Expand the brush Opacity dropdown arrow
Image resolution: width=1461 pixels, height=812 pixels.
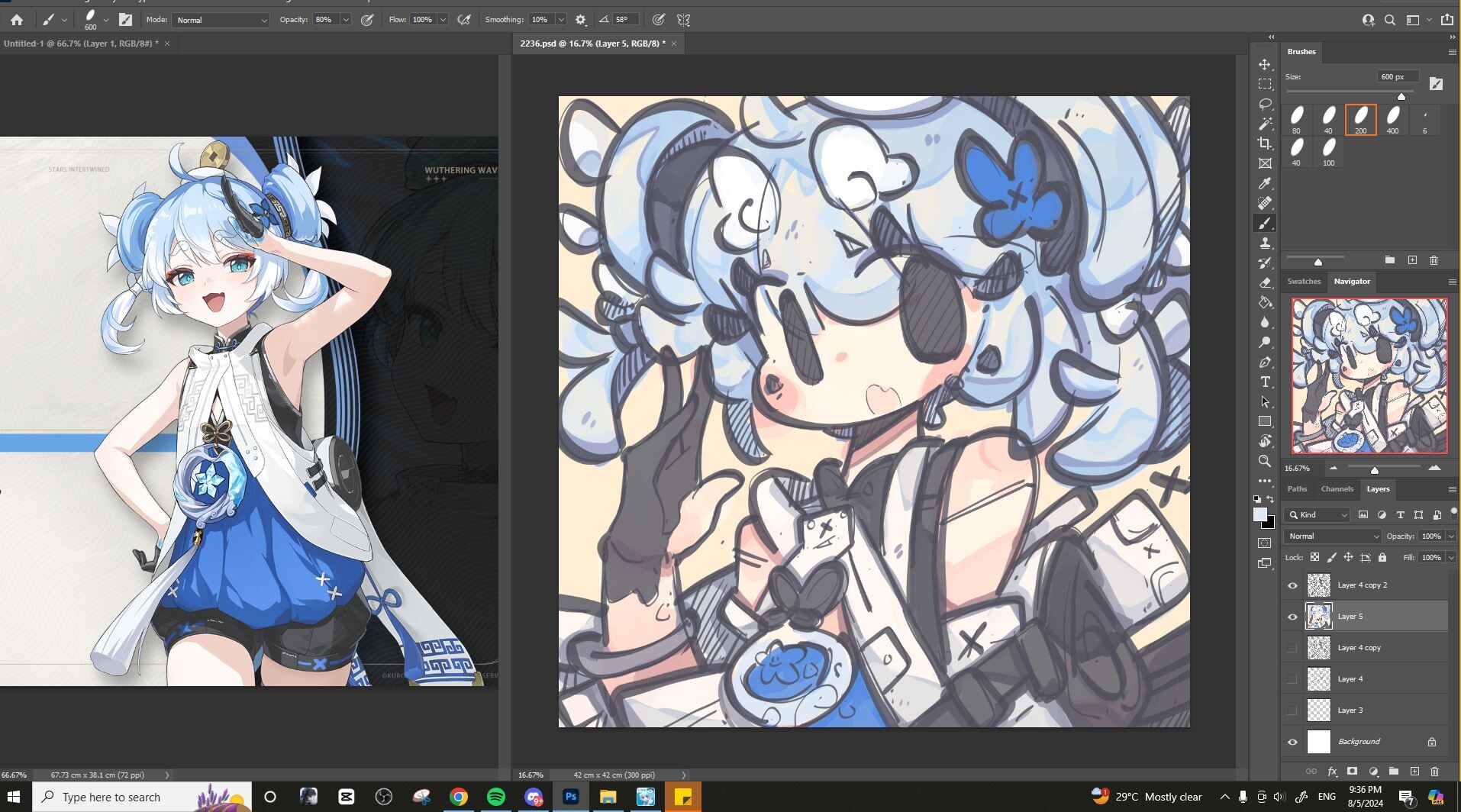[346, 20]
